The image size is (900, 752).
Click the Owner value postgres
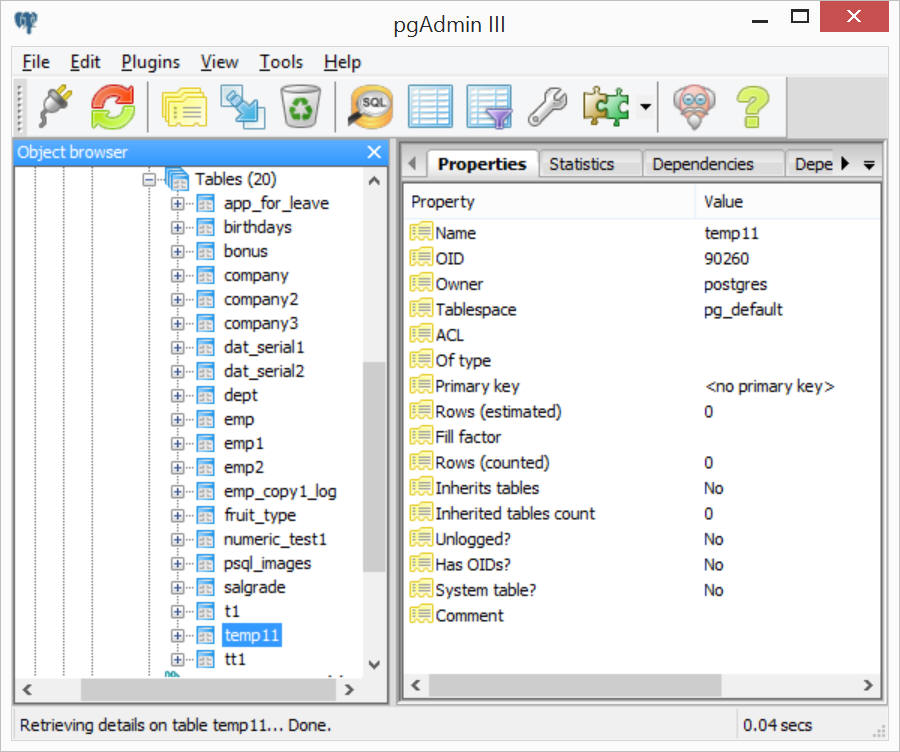[x=735, y=285]
